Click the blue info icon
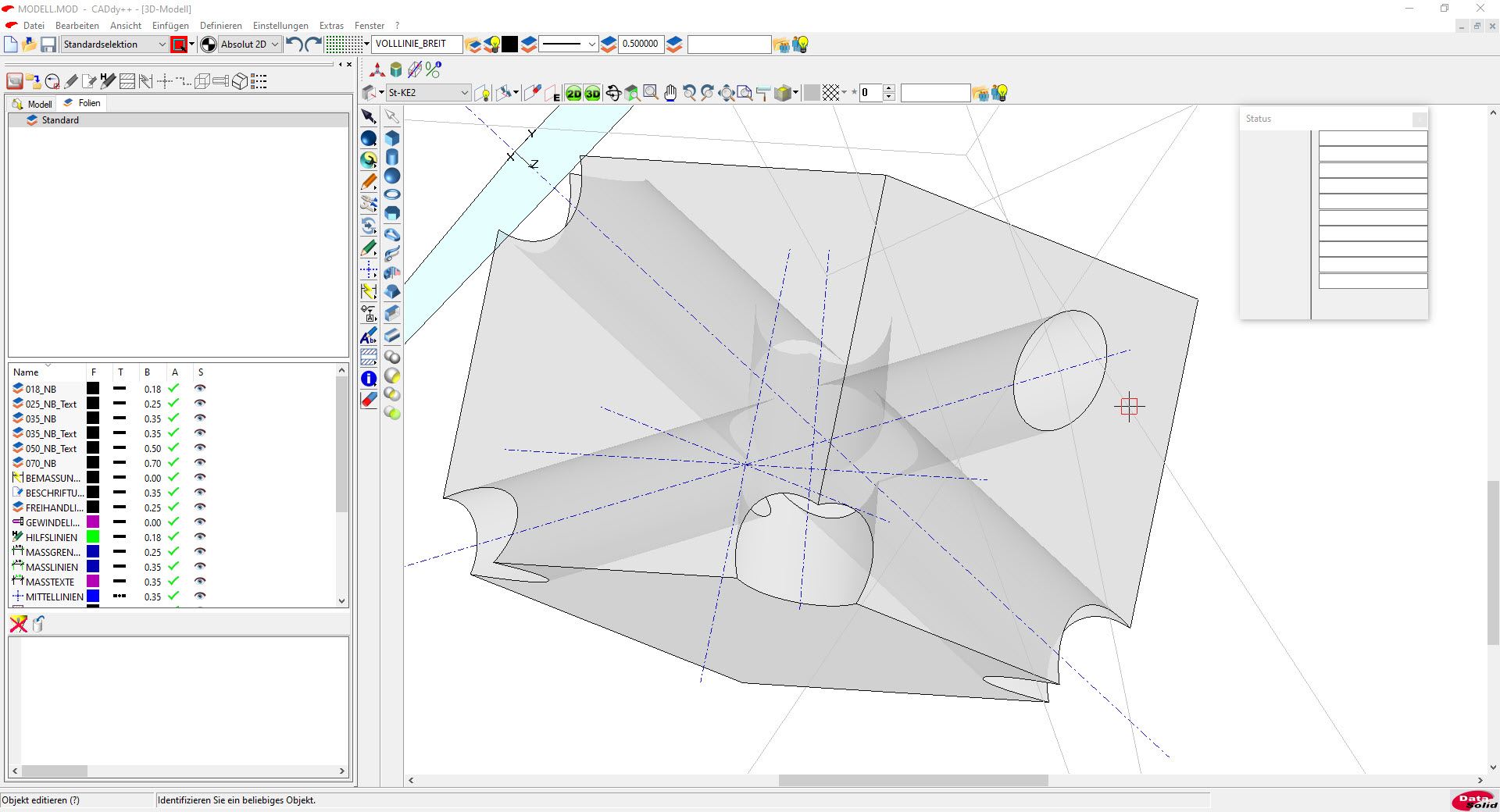Screen dimensions: 1500x812 point(369,379)
